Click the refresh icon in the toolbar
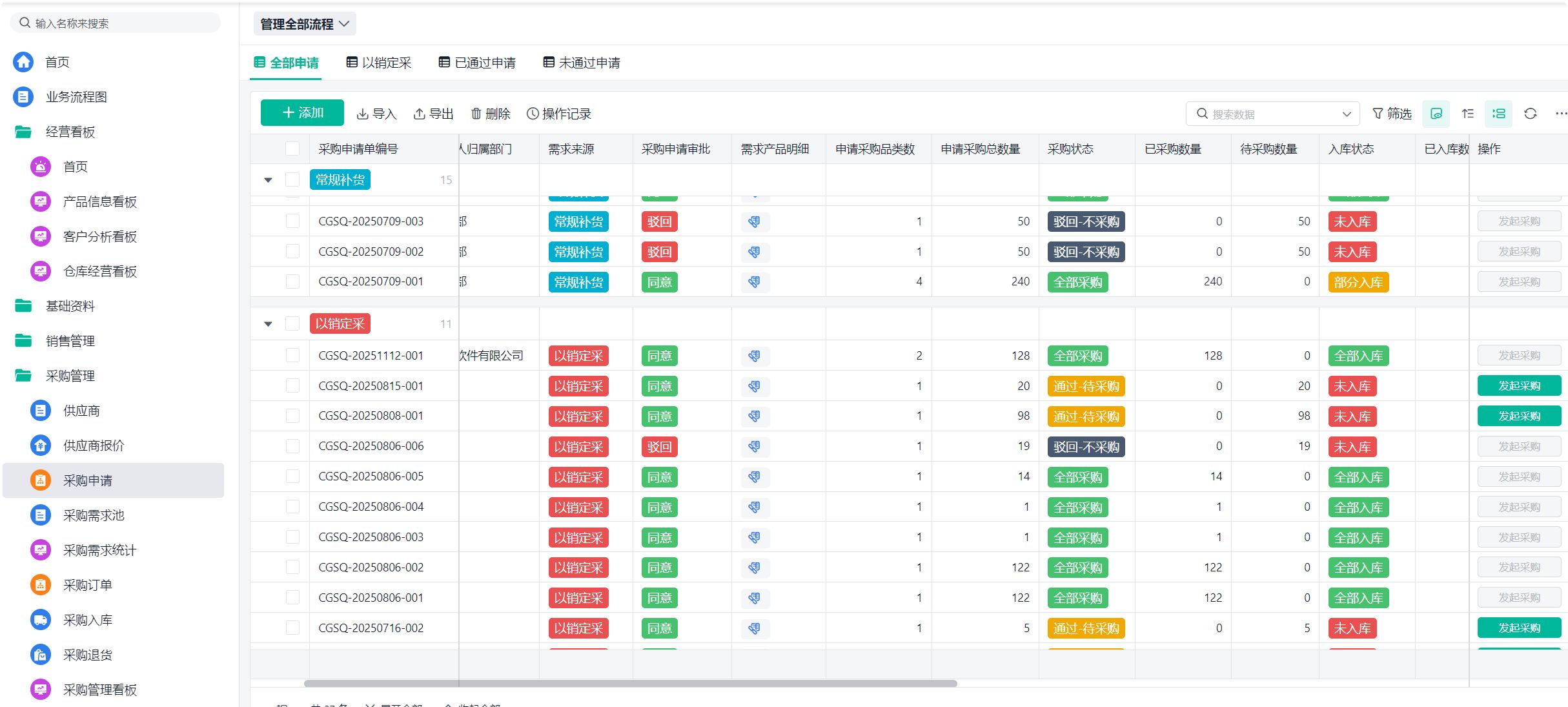The image size is (1568, 707). click(1530, 114)
